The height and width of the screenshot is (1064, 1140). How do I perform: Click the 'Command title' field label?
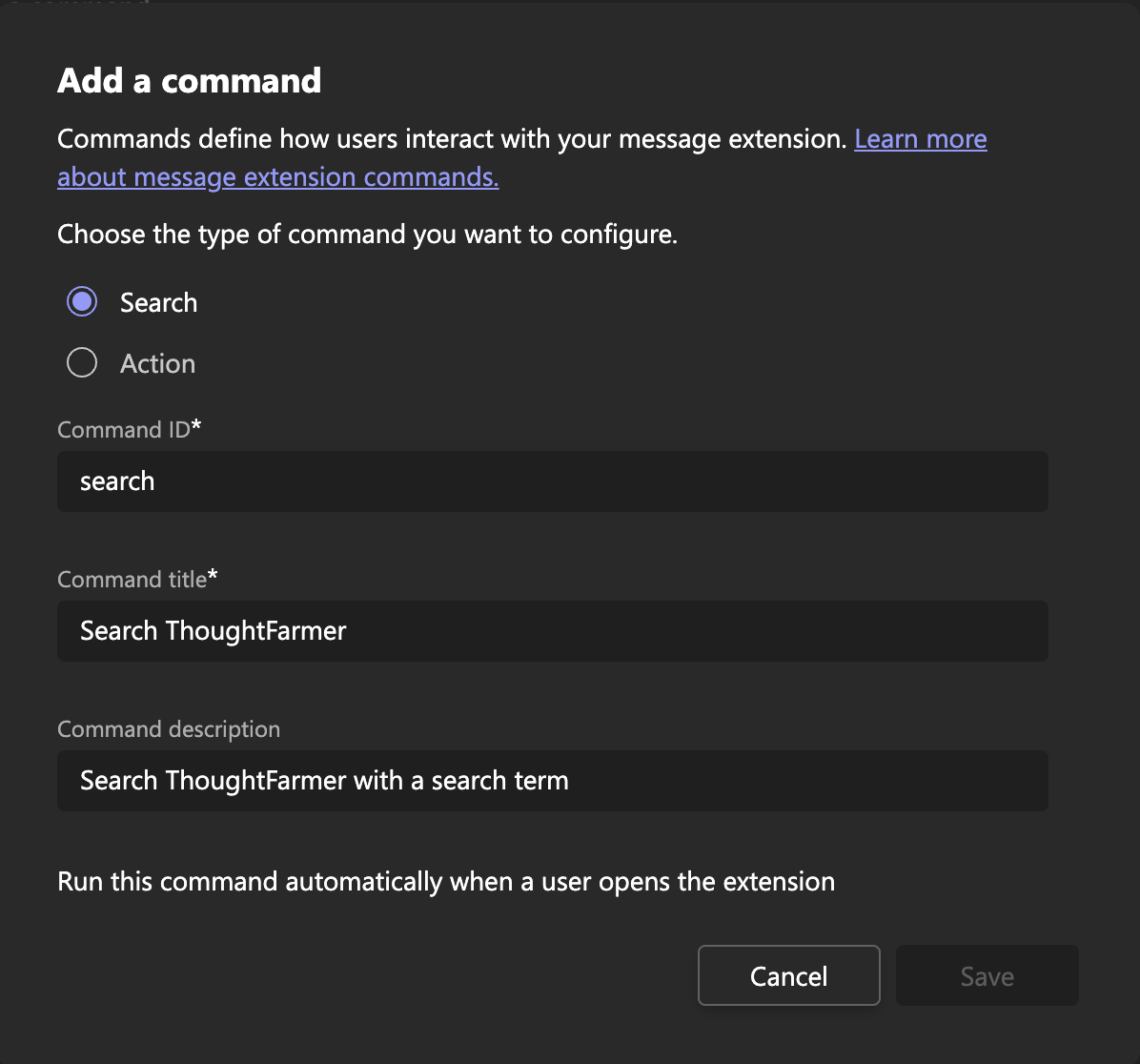(x=137, y=579)
